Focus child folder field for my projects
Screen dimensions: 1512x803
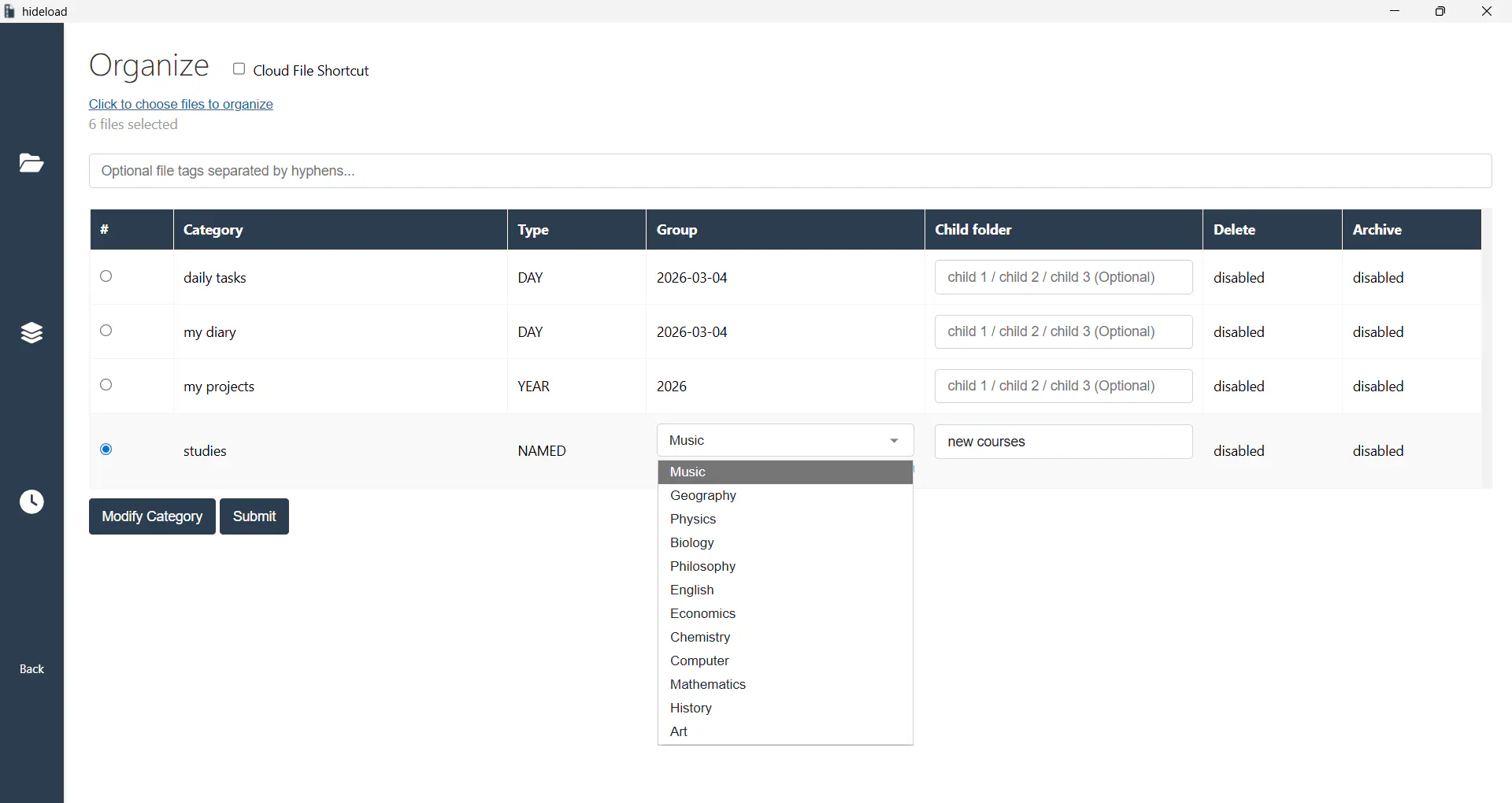point(1063,386)
